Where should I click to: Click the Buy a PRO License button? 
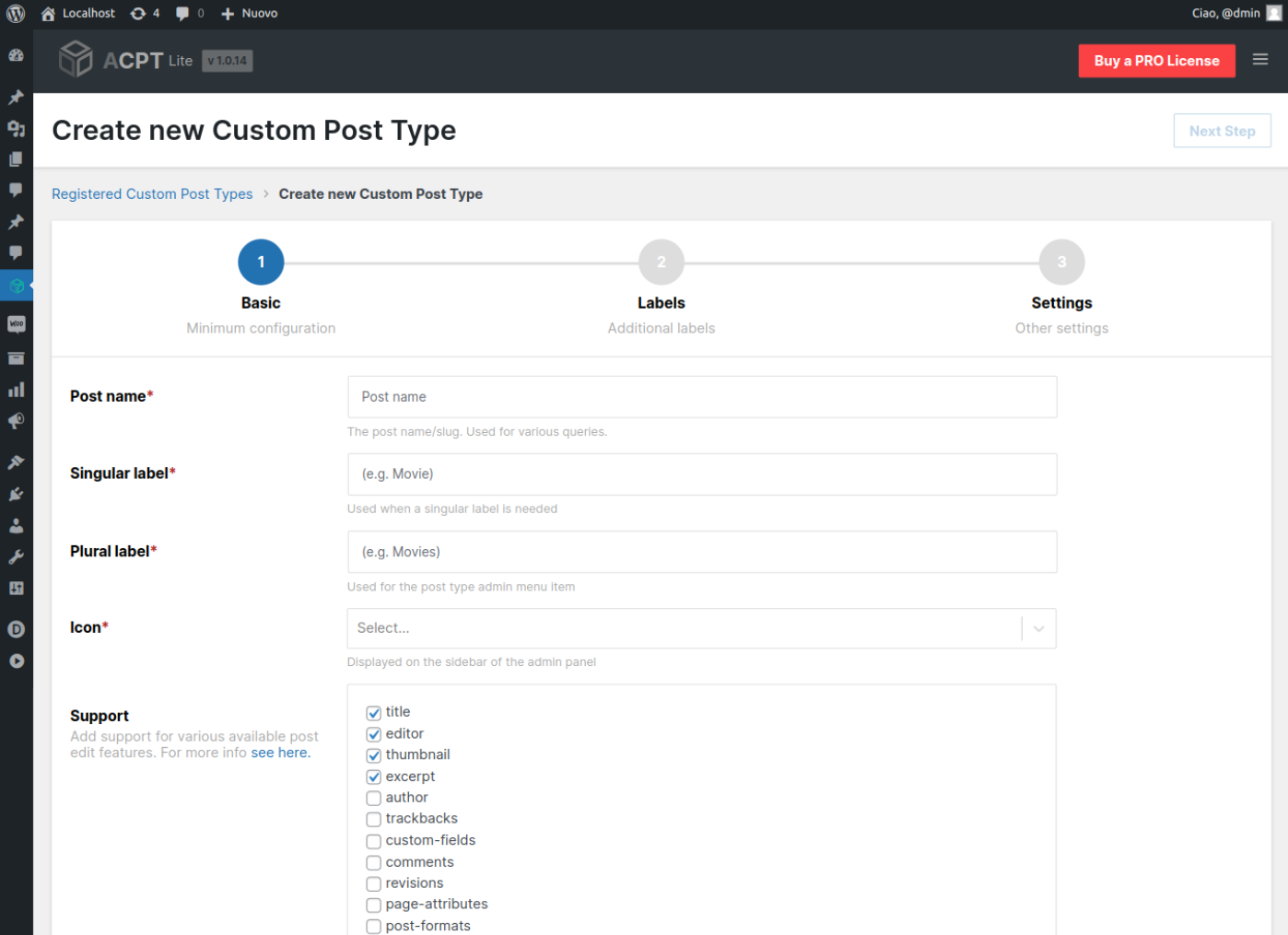1156,61
